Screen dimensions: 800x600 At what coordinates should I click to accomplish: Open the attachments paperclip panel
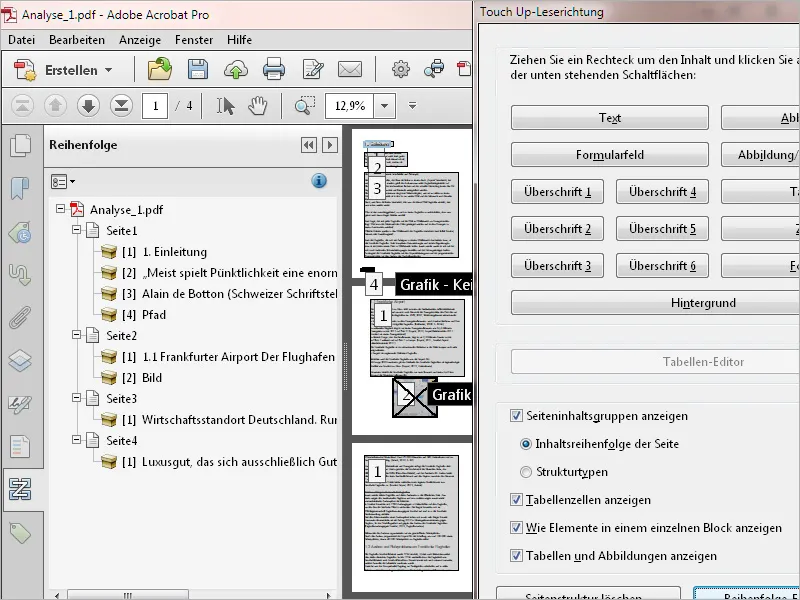point(20,317)
